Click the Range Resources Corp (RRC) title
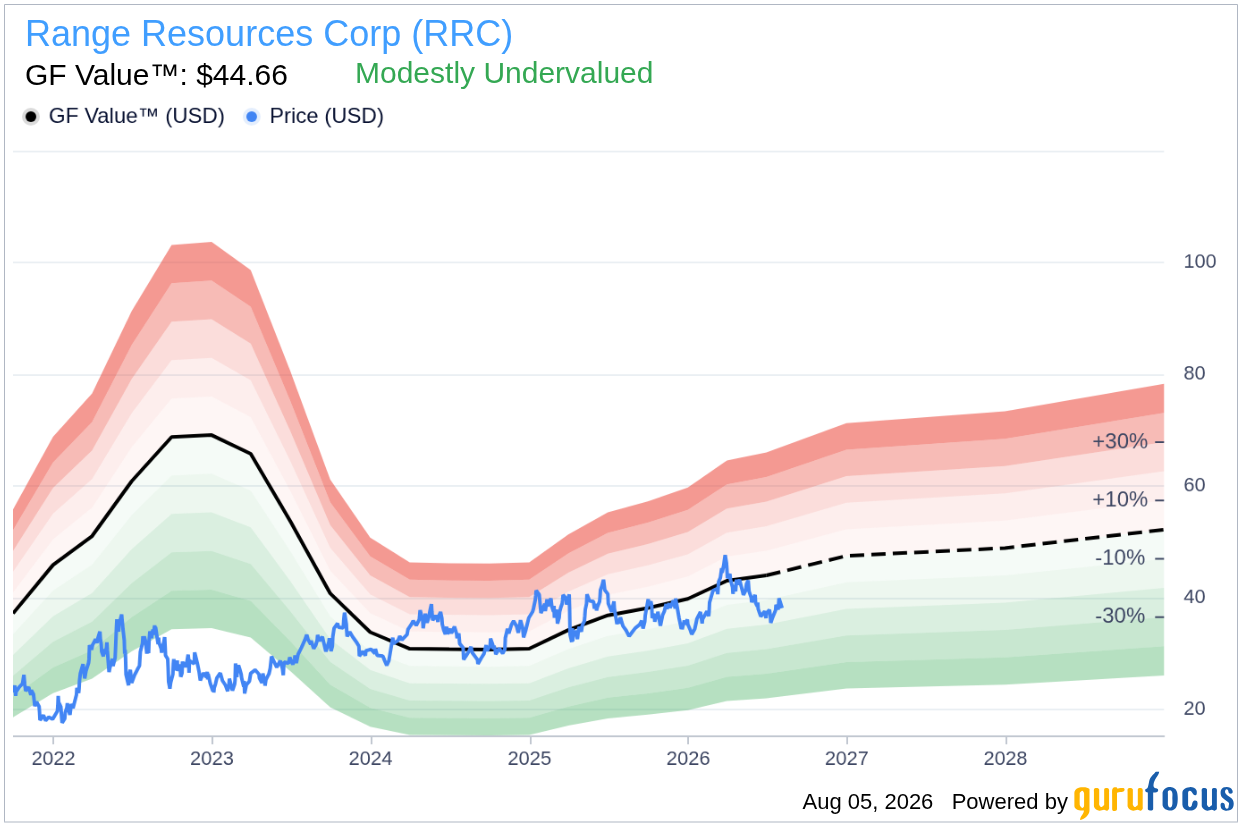The width and height of the screenshot is (1242, 826). tap(269, 34)
